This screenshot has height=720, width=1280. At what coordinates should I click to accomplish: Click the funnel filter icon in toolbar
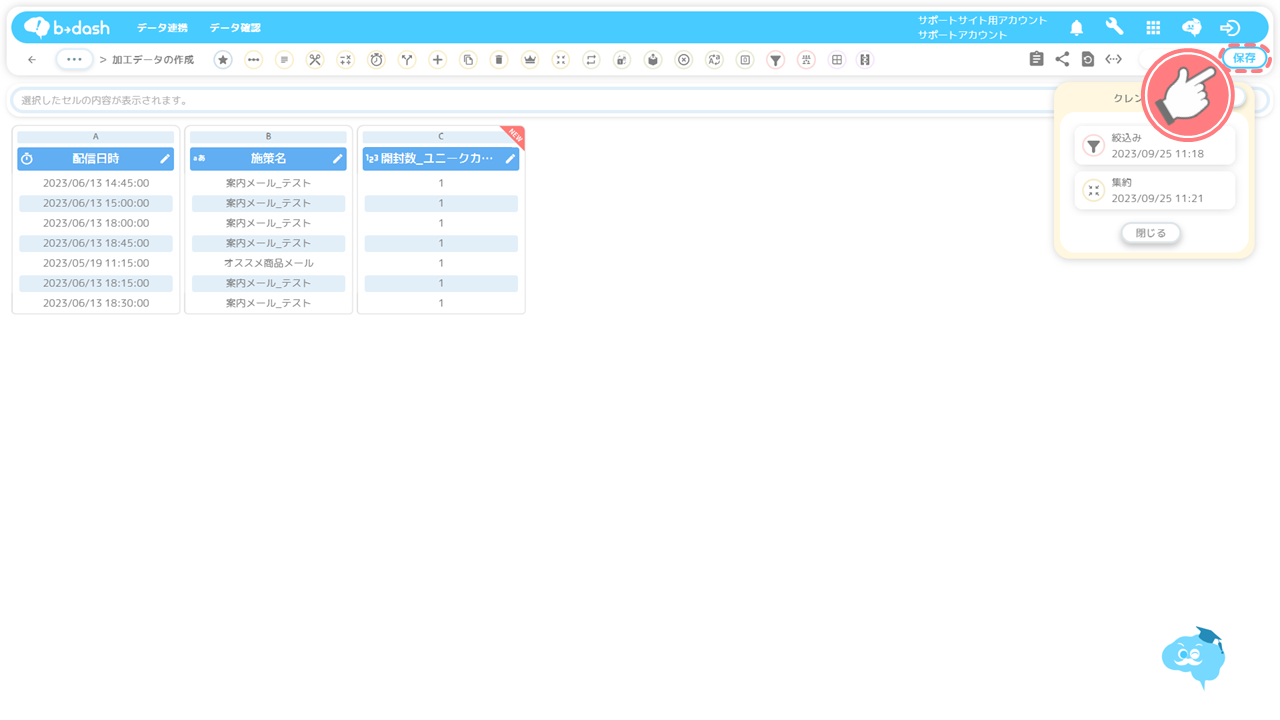point(775,60)
